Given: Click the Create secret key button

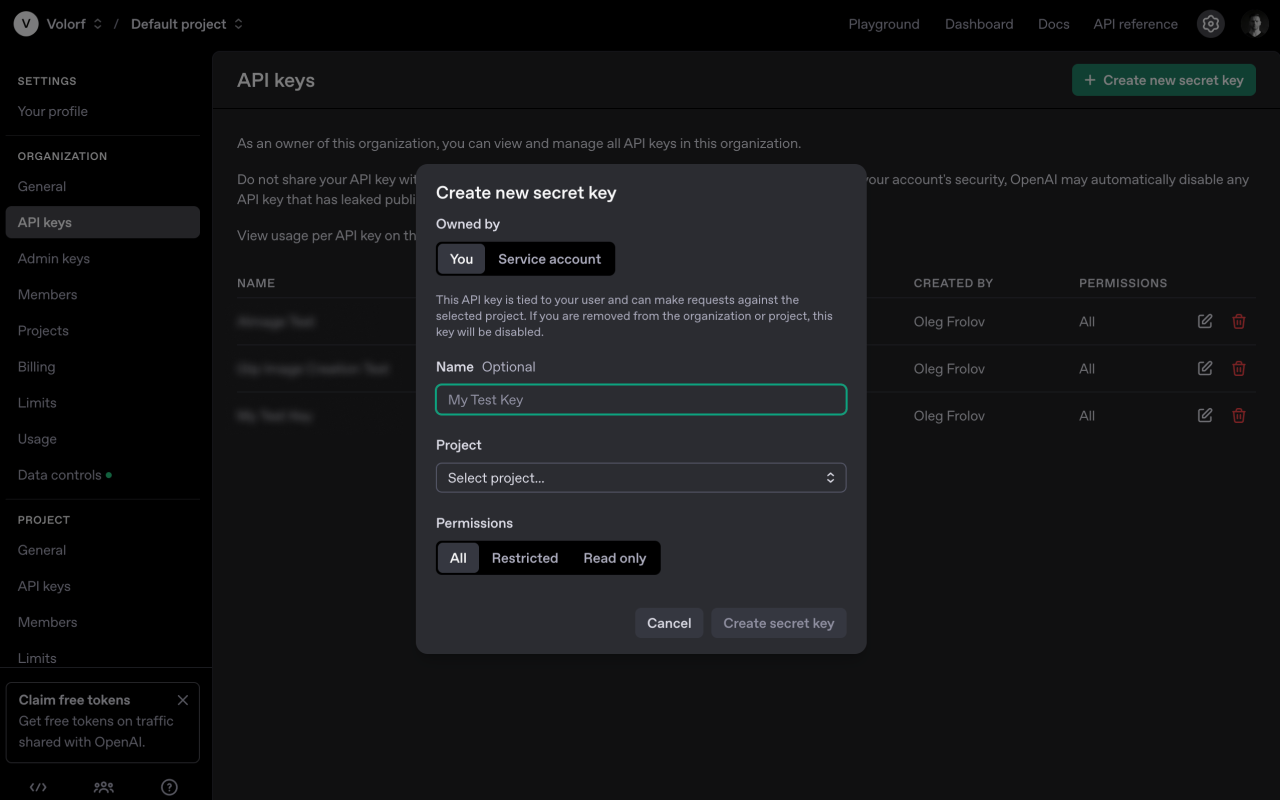Looking at the screenshot, I should 778,622.
